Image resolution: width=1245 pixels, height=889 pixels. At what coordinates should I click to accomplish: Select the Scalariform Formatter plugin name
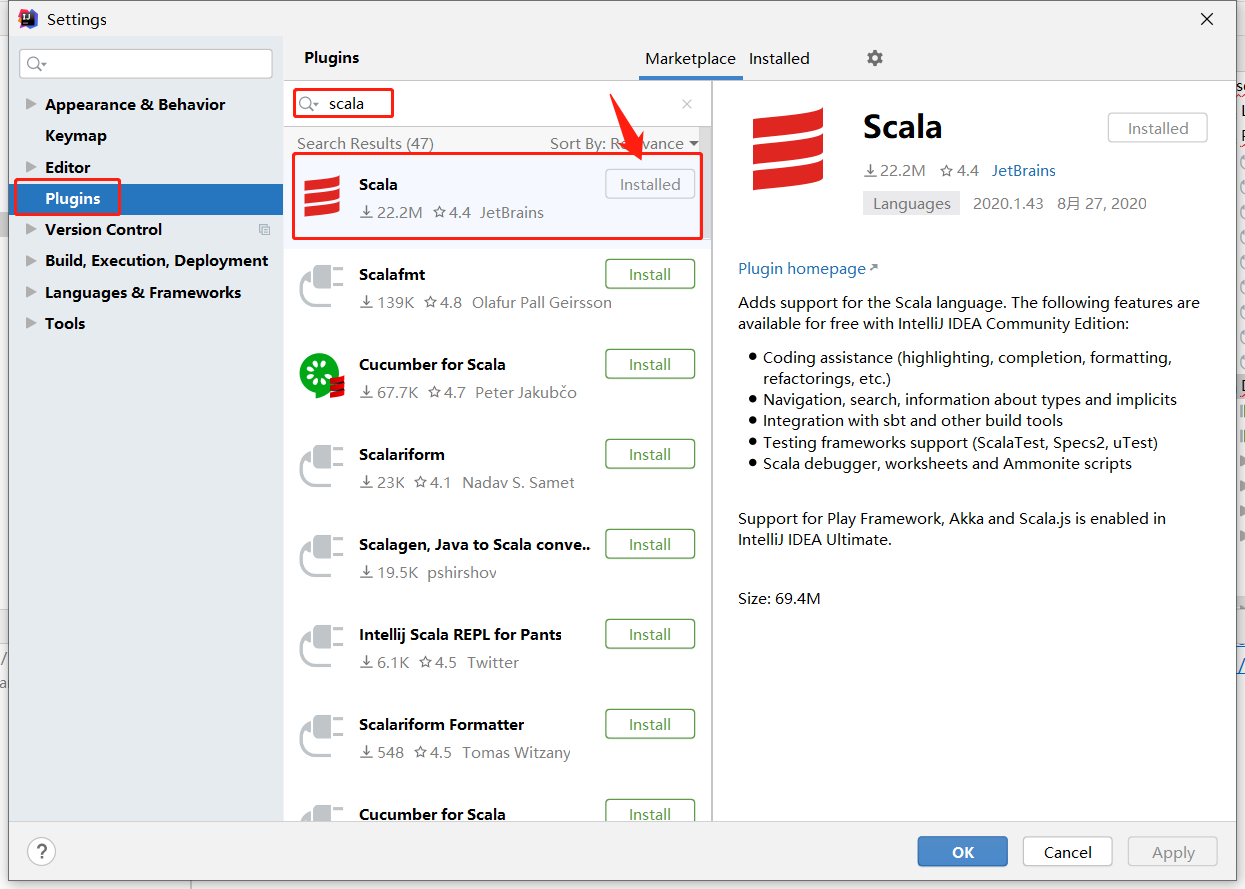(441, 724)
